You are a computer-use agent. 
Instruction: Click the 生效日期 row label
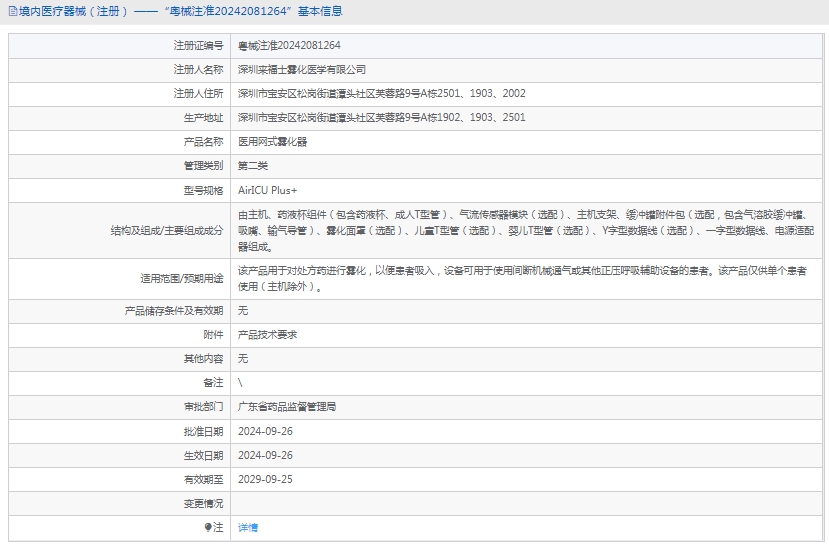tap(203, 455)
